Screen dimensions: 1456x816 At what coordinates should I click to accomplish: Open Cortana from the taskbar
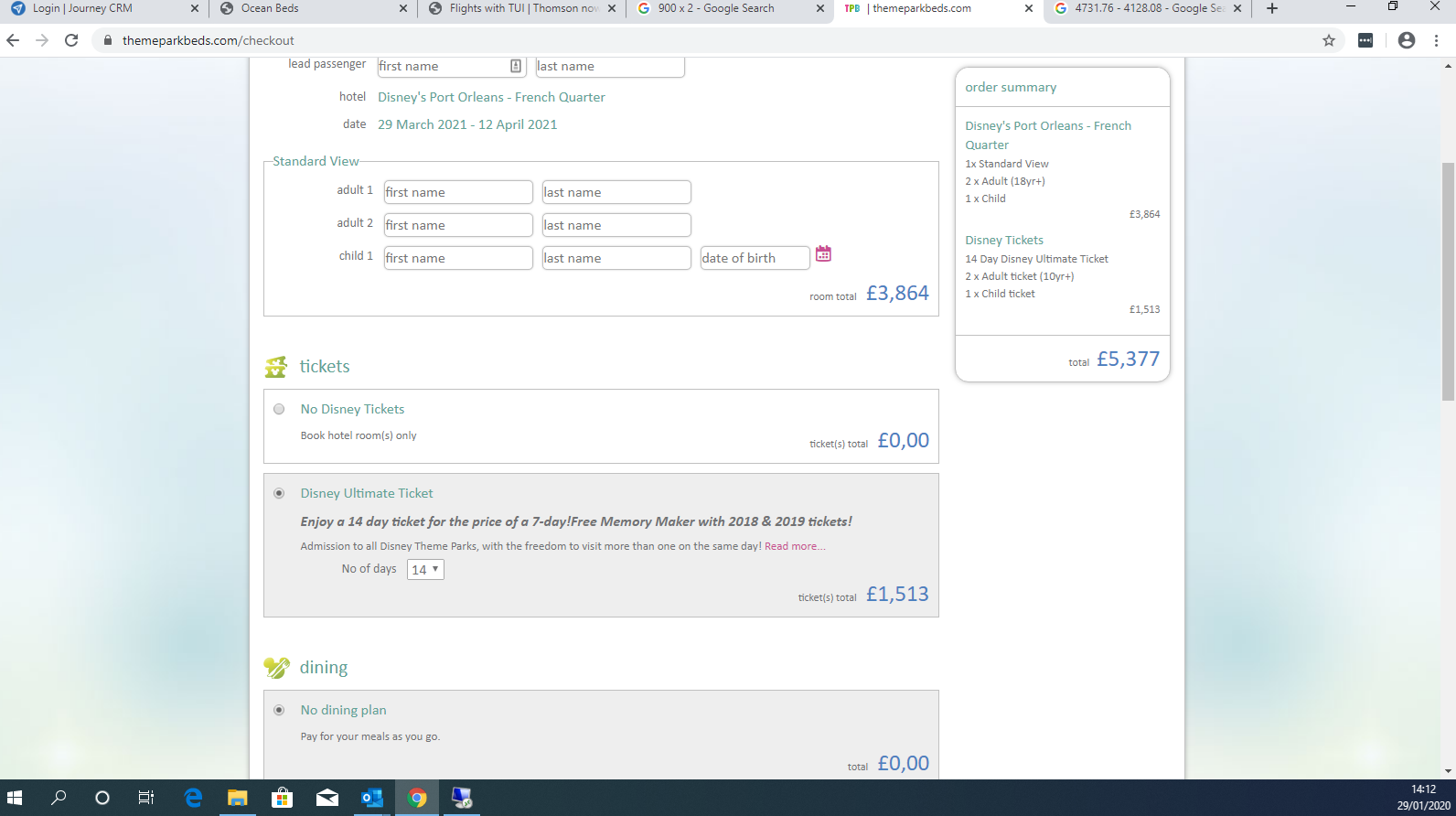point(102,798)
